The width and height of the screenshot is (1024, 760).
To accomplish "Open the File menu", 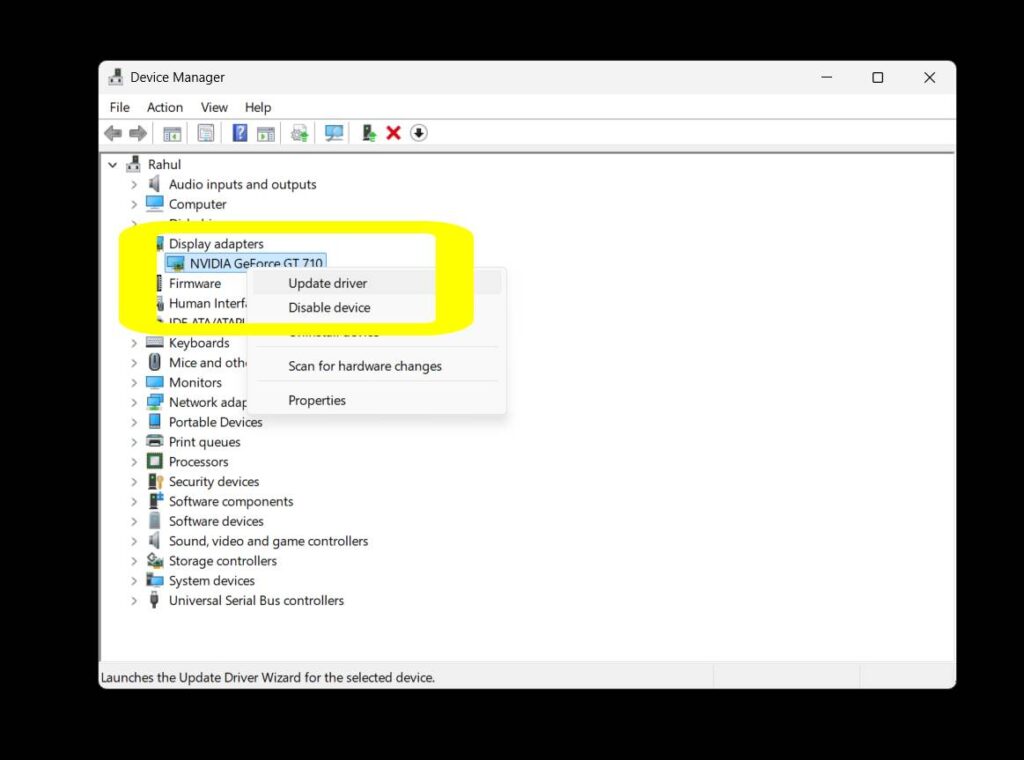I will tap(120, 107).
